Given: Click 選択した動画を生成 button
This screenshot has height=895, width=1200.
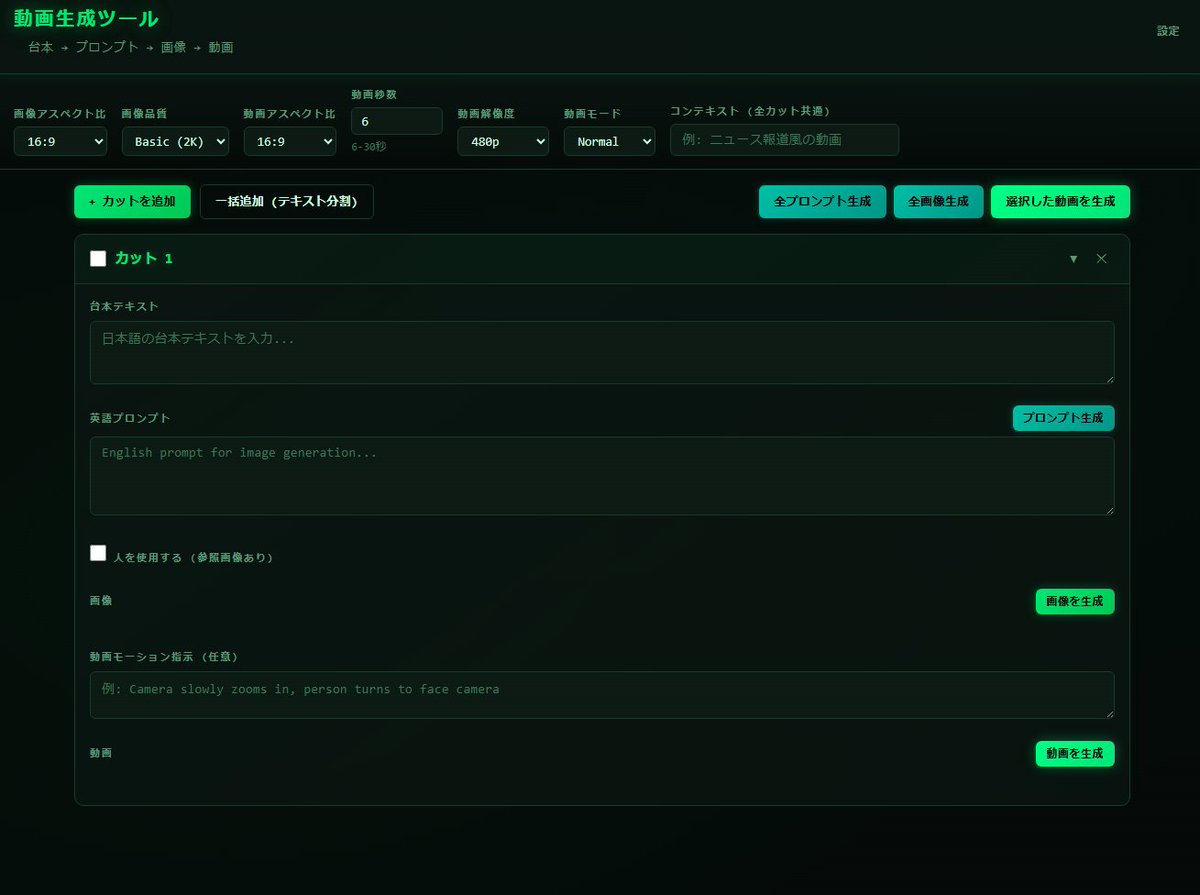Looking at the screenshot, I should 1060,201.
